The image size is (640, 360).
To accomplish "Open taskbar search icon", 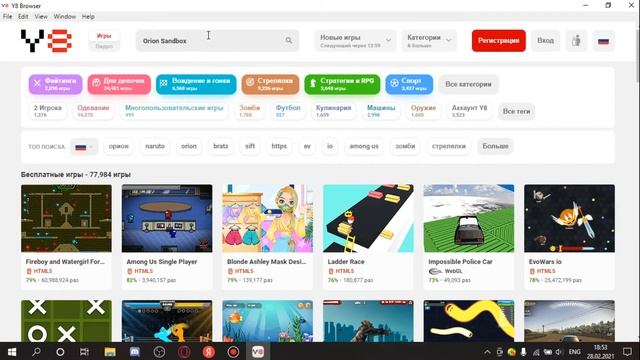I will (36, 351).
